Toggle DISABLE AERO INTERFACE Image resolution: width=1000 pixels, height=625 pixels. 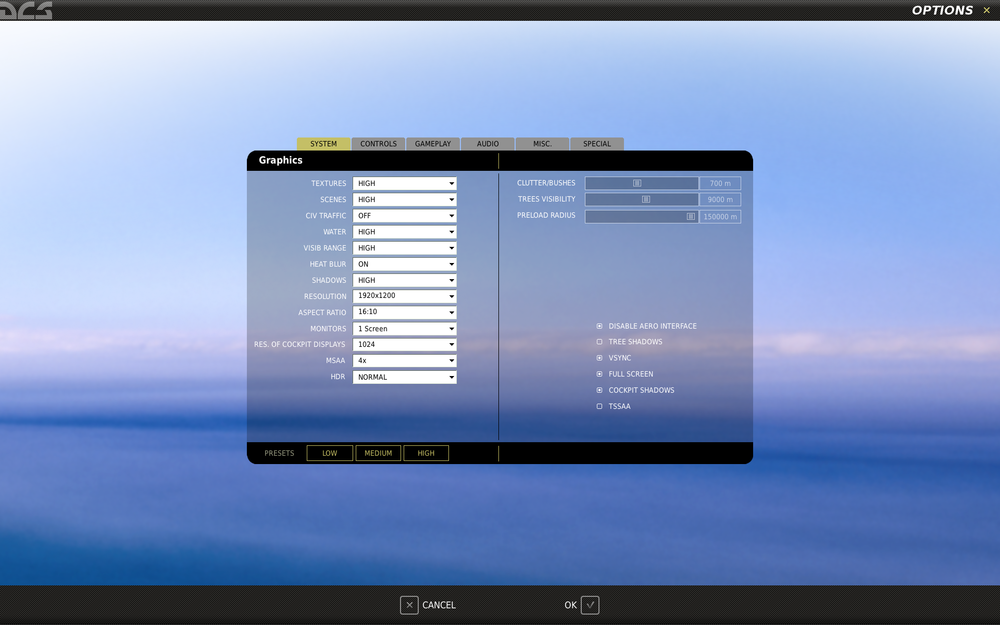click(x=599, y=325)
